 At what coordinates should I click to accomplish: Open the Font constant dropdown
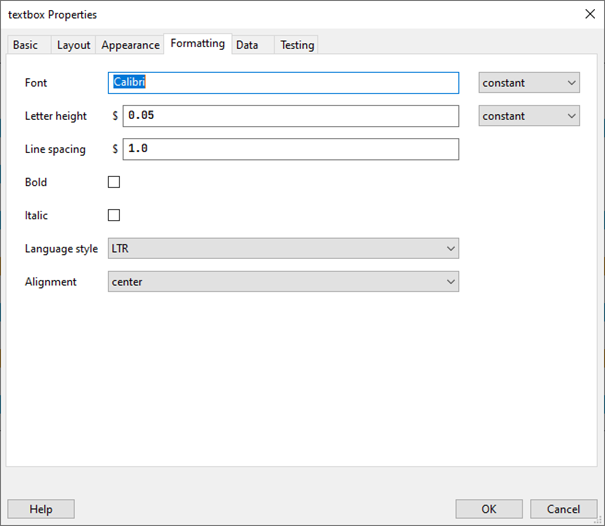(x=529, y=83)
